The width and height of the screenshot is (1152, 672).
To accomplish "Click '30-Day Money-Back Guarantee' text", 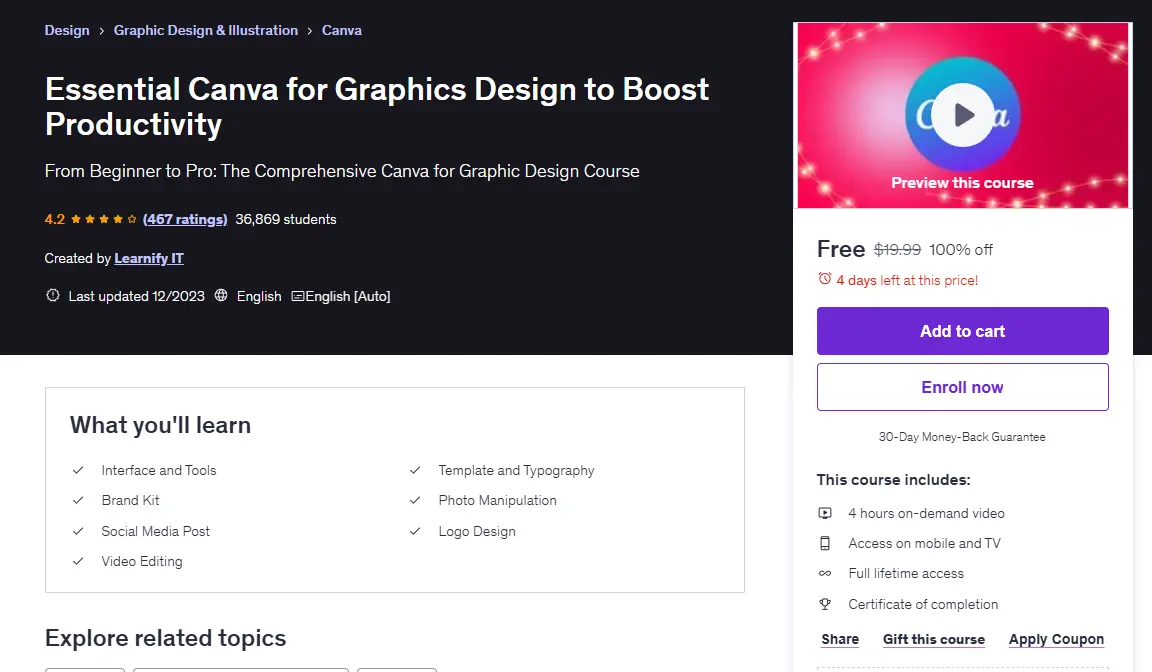I will (x=962, y=437).
